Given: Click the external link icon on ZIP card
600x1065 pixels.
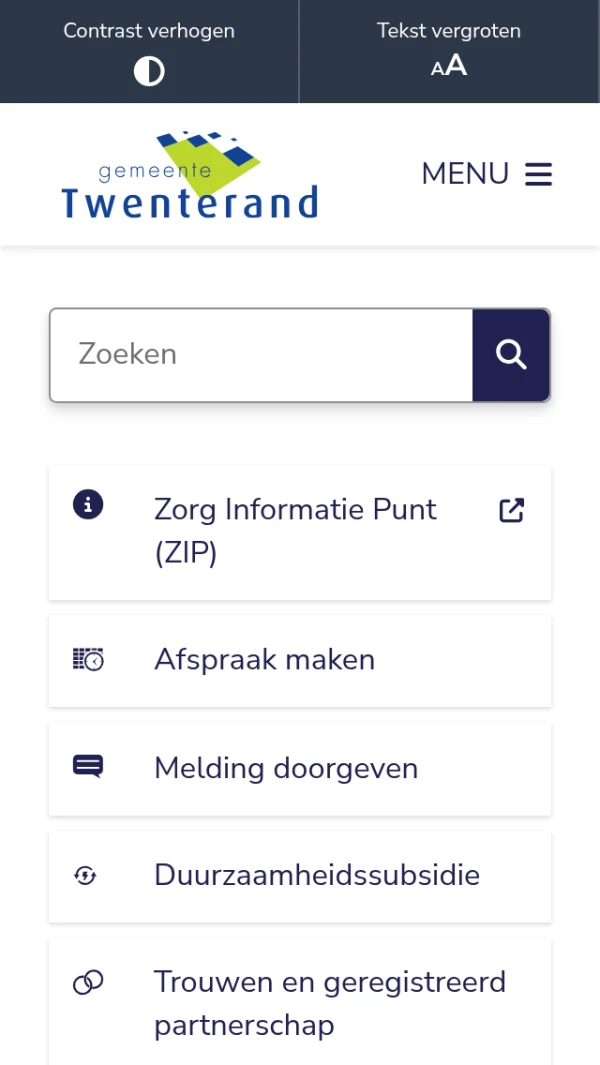Looking at the screenshot, I should pyautogui.click(x=512, y=510).
